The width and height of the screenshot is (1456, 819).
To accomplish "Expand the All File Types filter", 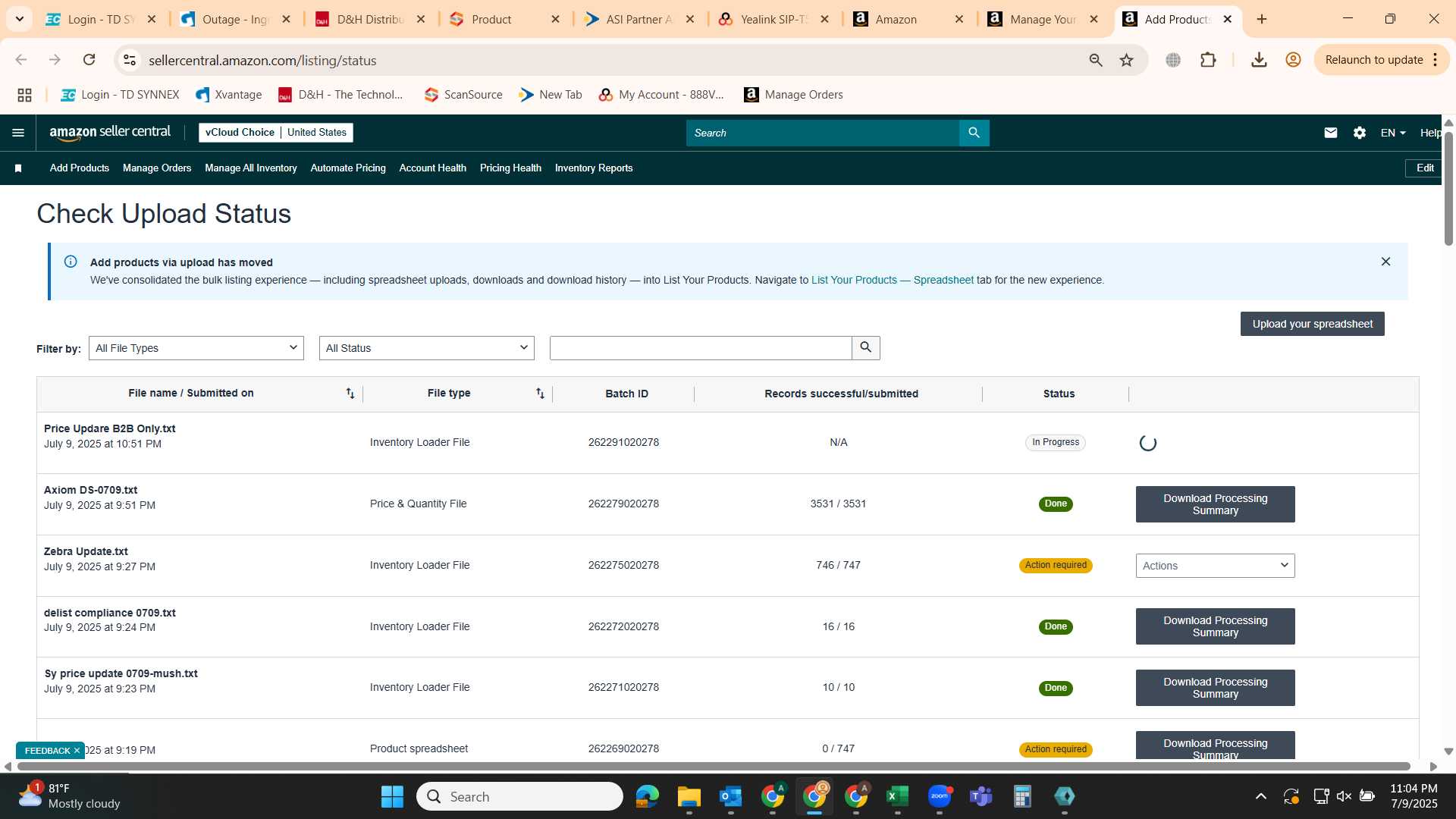I will 196,348.
